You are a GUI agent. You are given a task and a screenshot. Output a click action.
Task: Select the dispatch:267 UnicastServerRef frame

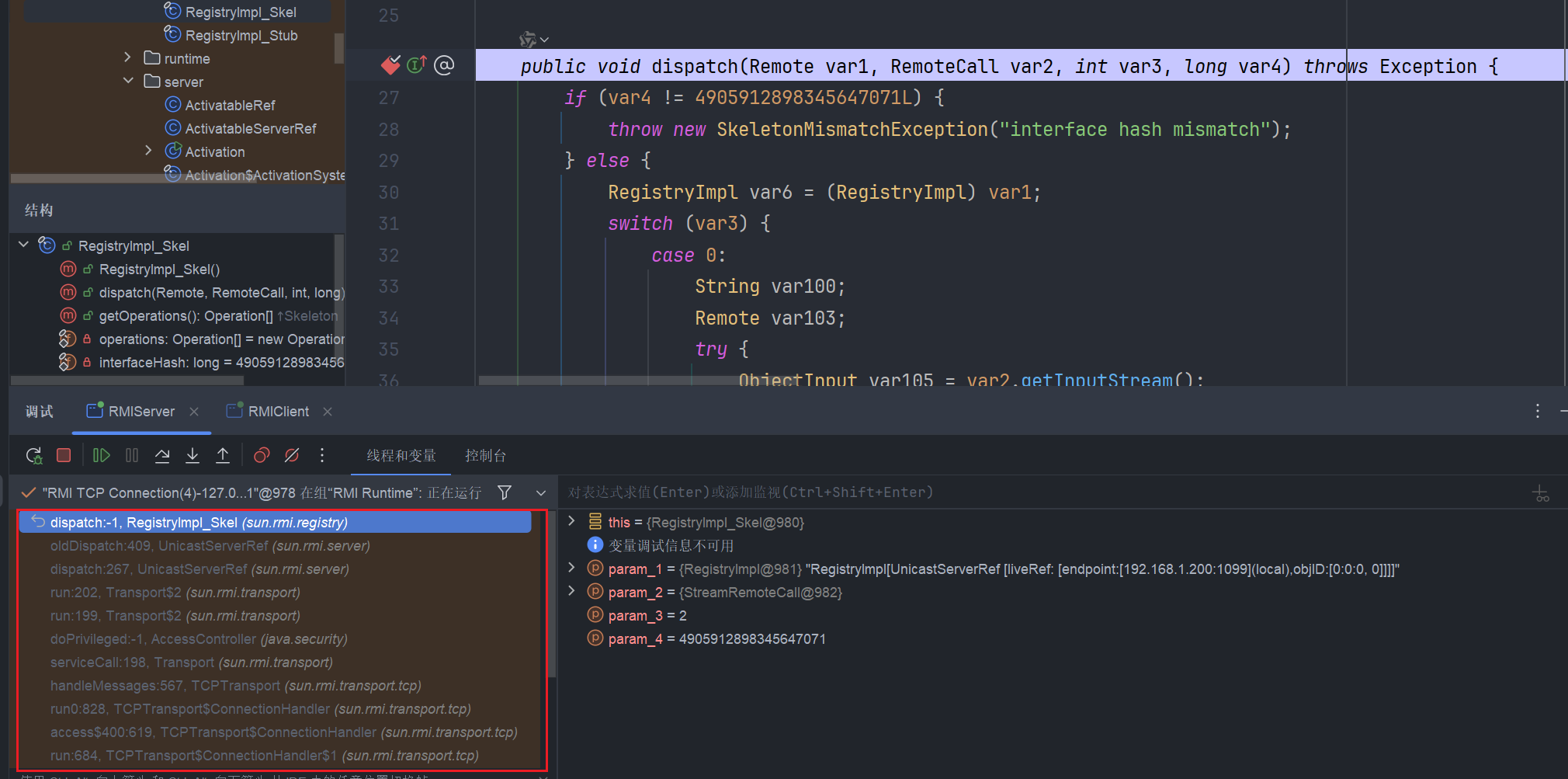tap(199, 569)
